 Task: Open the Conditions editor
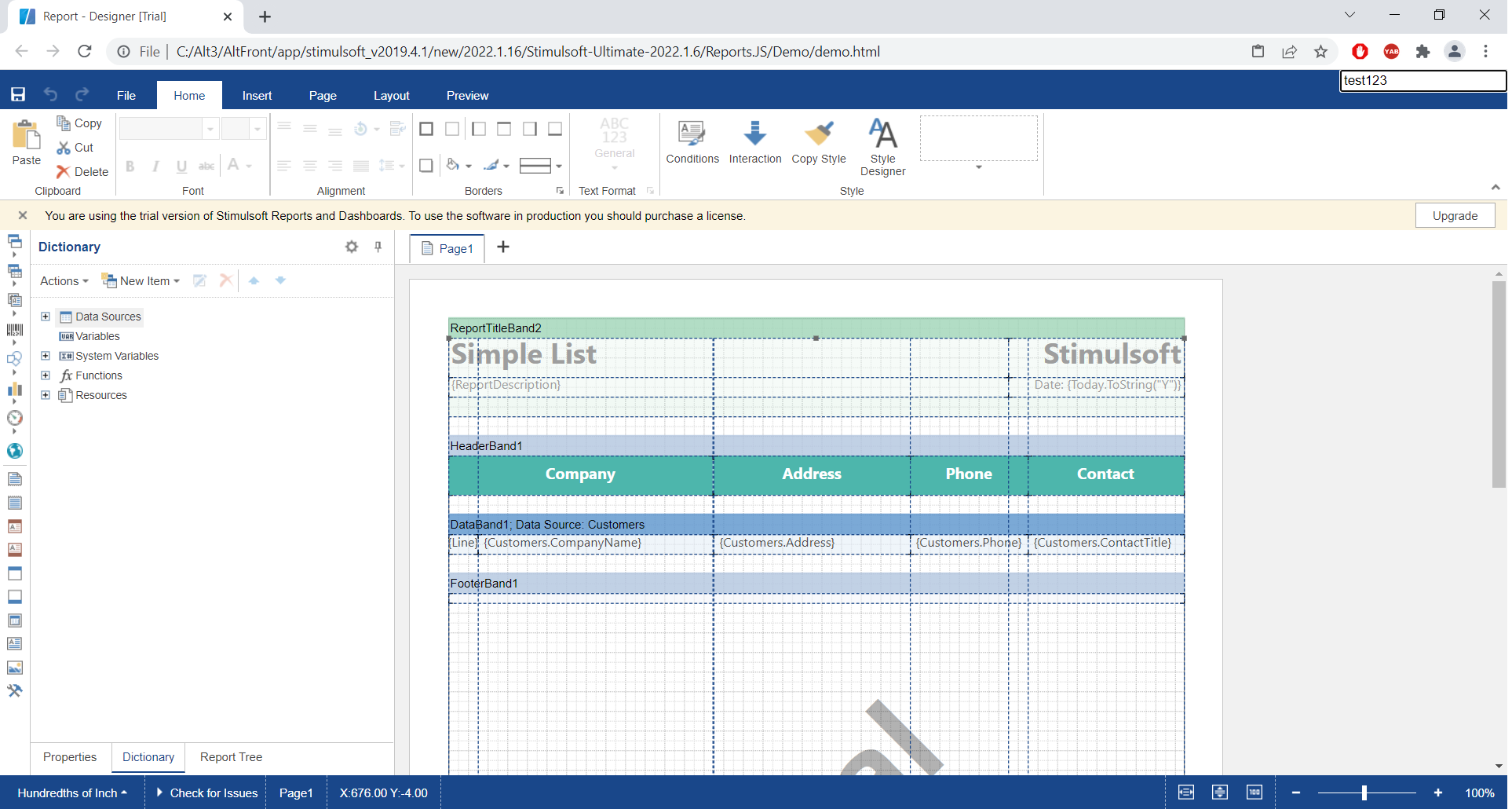tap(692, 142)
